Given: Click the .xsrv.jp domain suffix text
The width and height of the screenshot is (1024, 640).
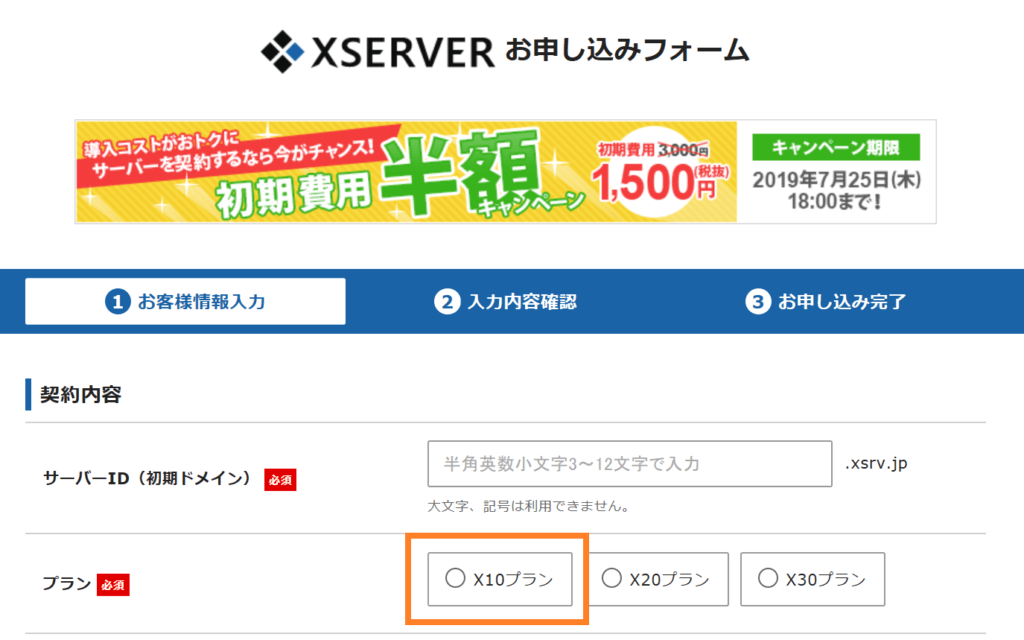Looking at the screenshot, I should click(x=876, y=464).
